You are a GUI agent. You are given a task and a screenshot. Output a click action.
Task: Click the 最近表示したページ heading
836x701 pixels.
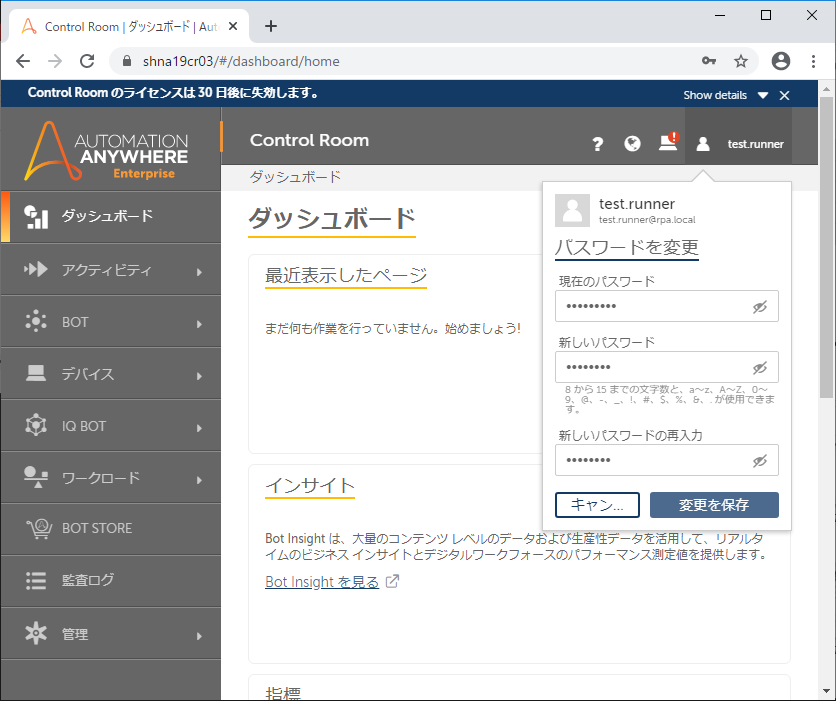tap(345, 275)
